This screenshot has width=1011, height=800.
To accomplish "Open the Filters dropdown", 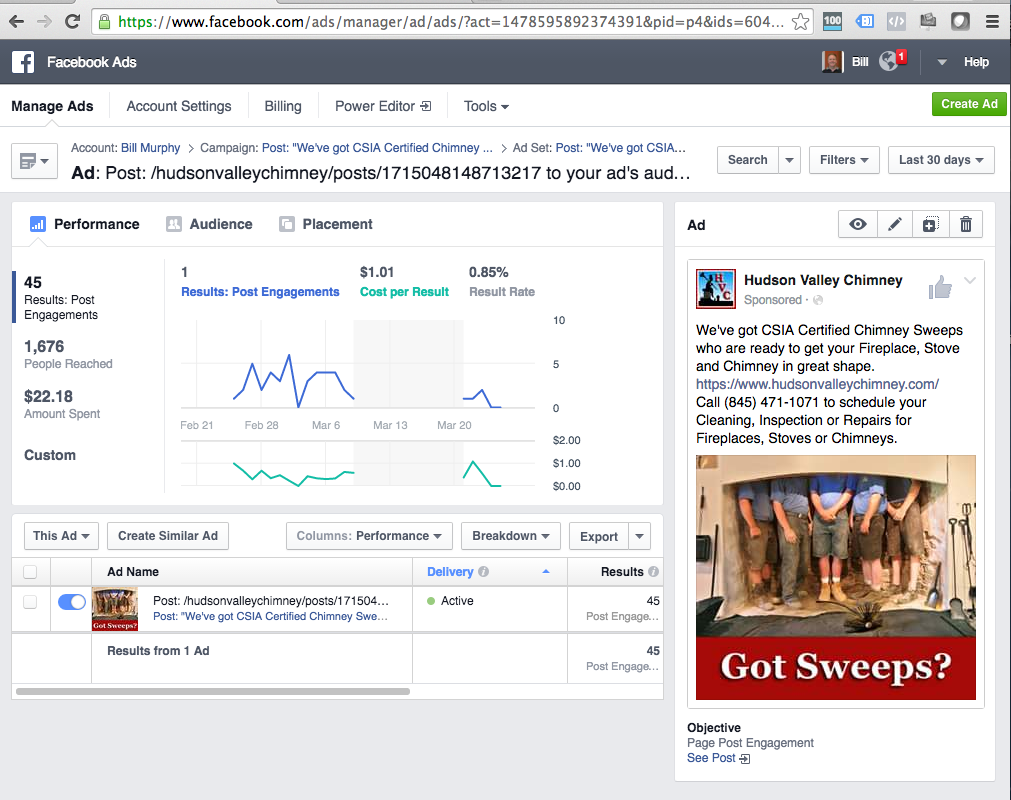I will coord(844,160).
